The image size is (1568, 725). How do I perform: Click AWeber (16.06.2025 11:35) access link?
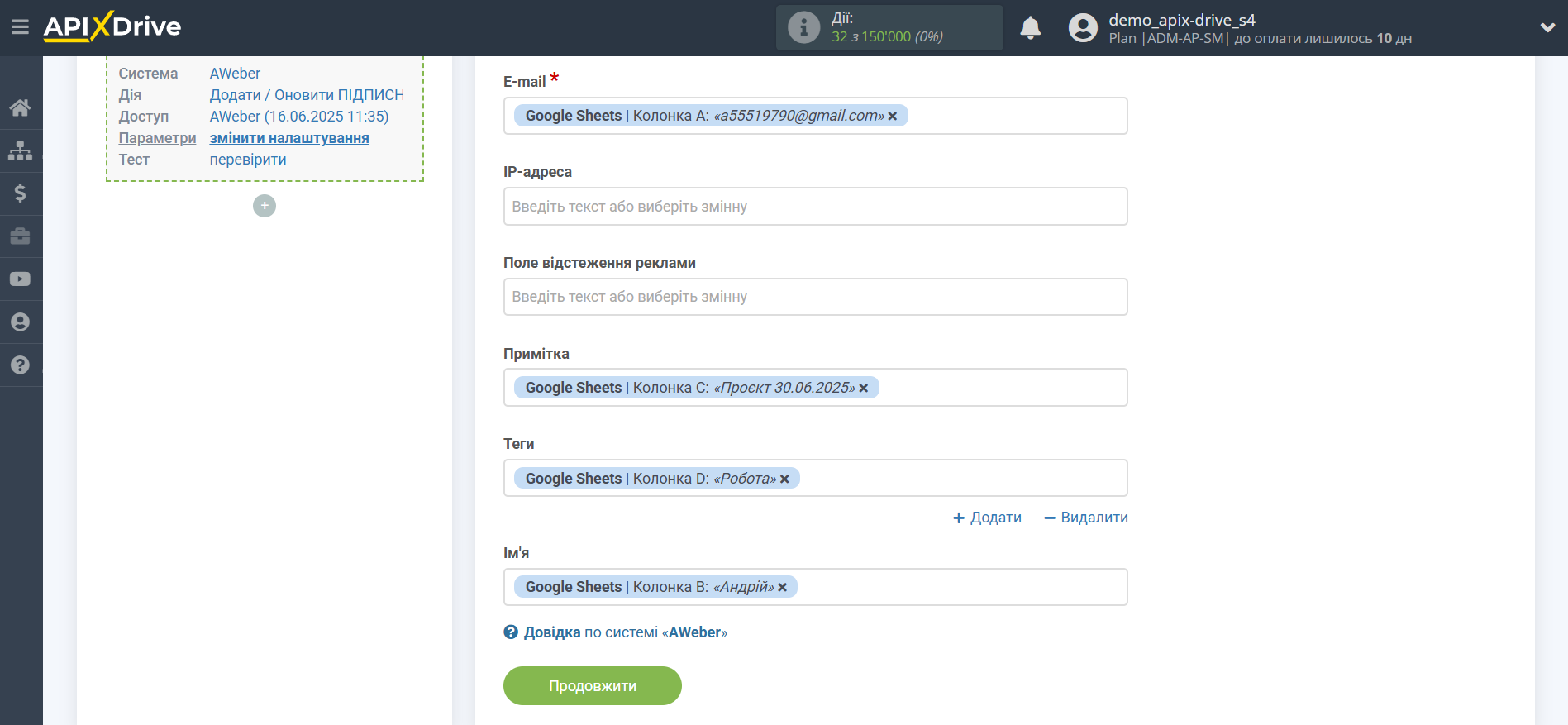tap(299, 117)
